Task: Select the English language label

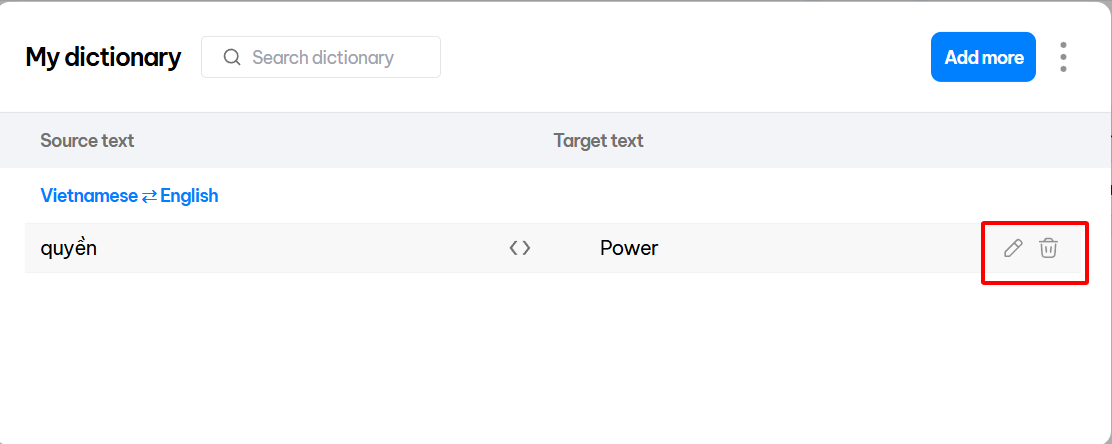Action: 189,196
